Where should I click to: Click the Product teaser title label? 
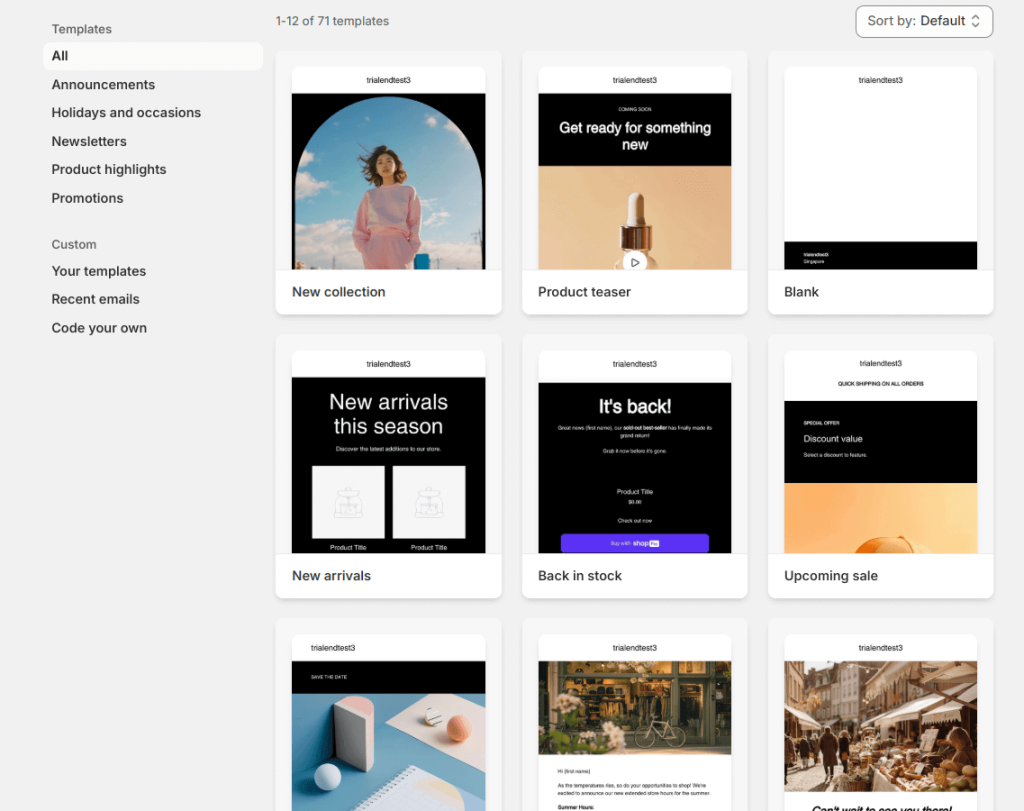pos(584,292)
